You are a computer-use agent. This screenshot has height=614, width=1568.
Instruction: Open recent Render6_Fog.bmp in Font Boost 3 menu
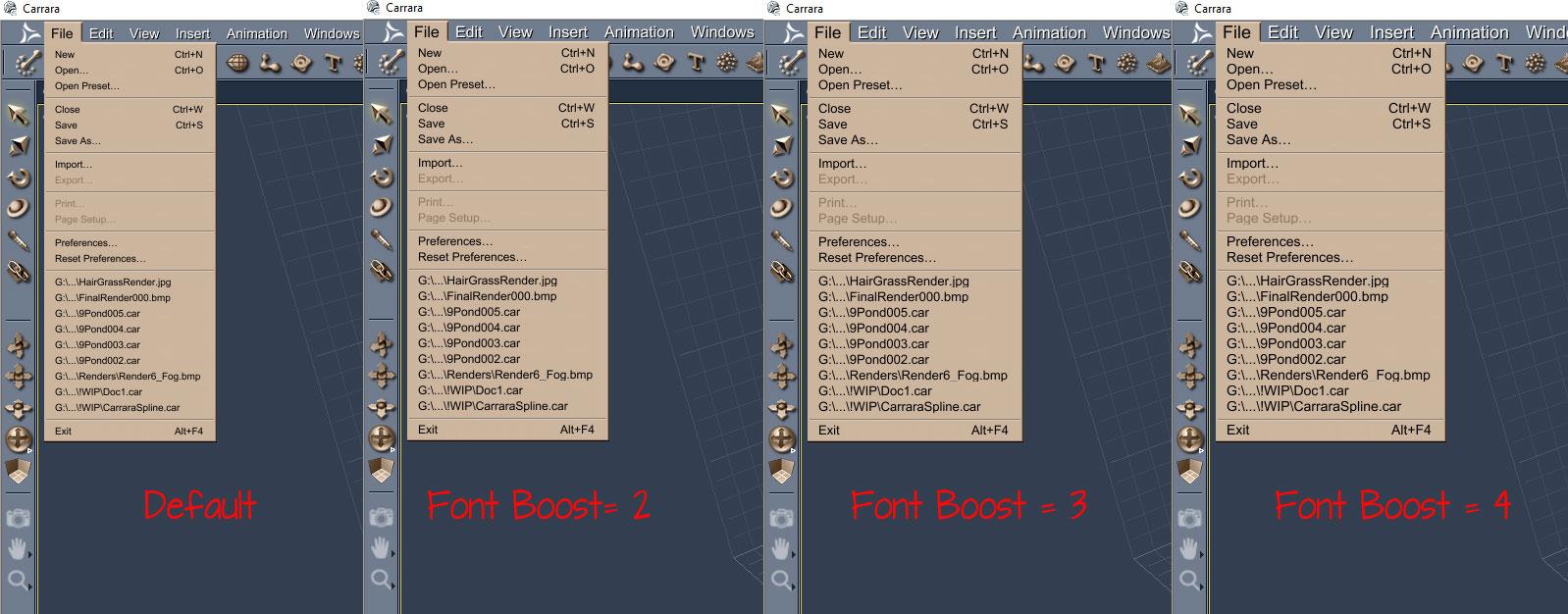[x=915, y=376]
